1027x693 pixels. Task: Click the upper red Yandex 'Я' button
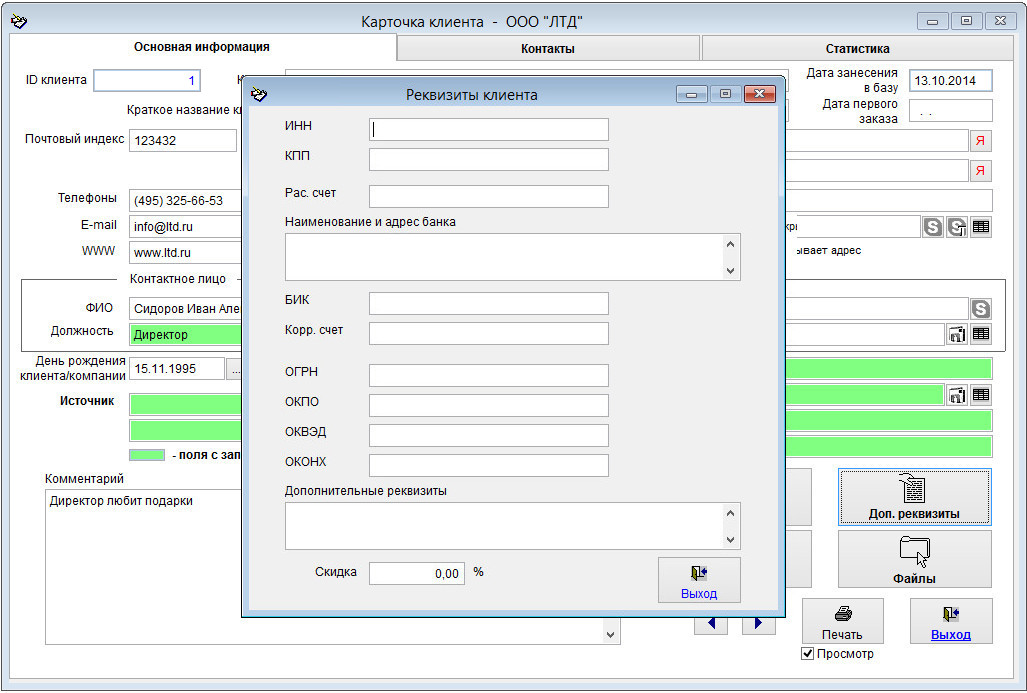click(981, 141)
